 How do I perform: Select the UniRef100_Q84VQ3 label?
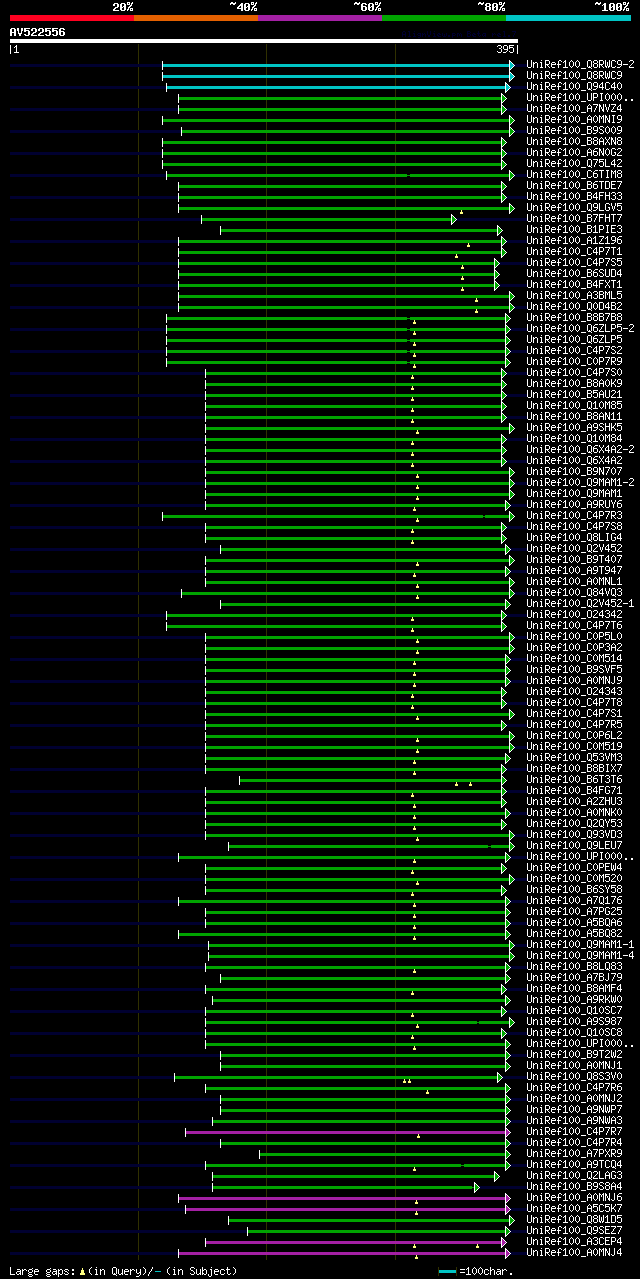click(x=575, y=592)
